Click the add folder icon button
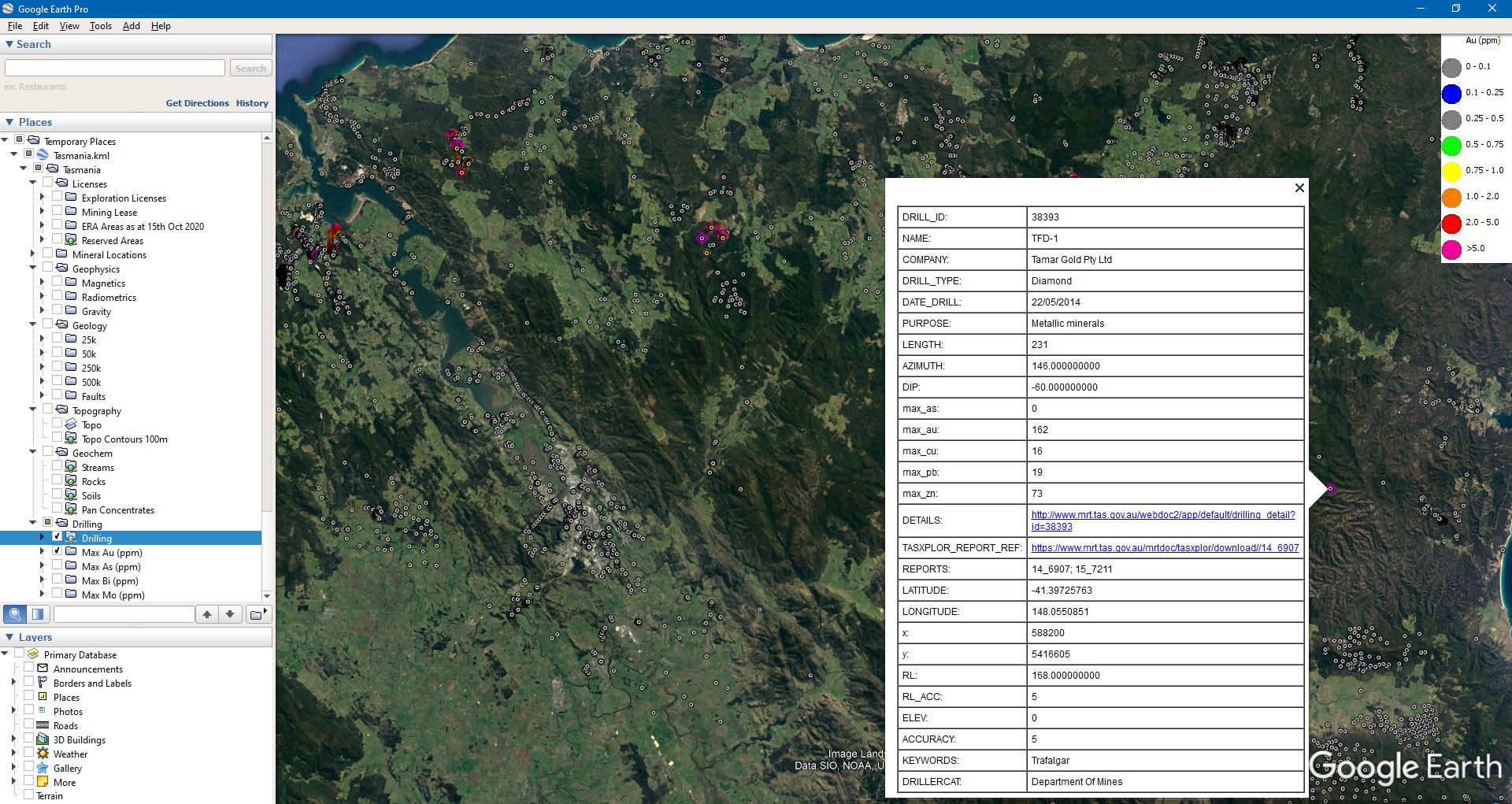 [258, 614]
